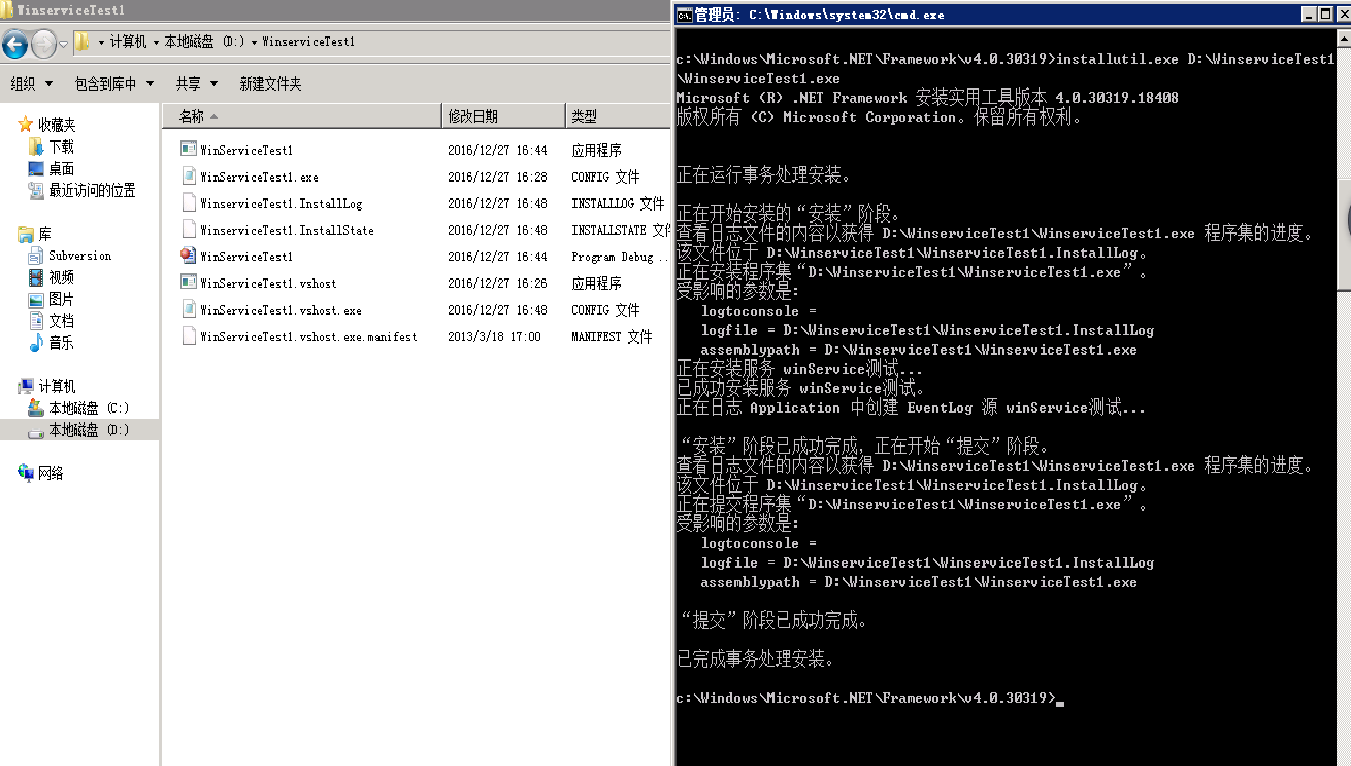Click the Explorer forward navigation button

point(44,43)
